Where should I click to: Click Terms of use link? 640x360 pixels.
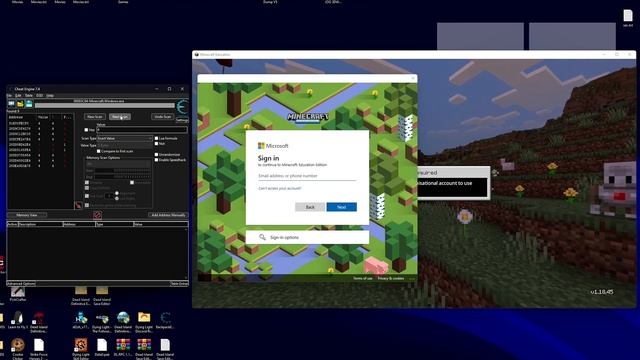362,278
